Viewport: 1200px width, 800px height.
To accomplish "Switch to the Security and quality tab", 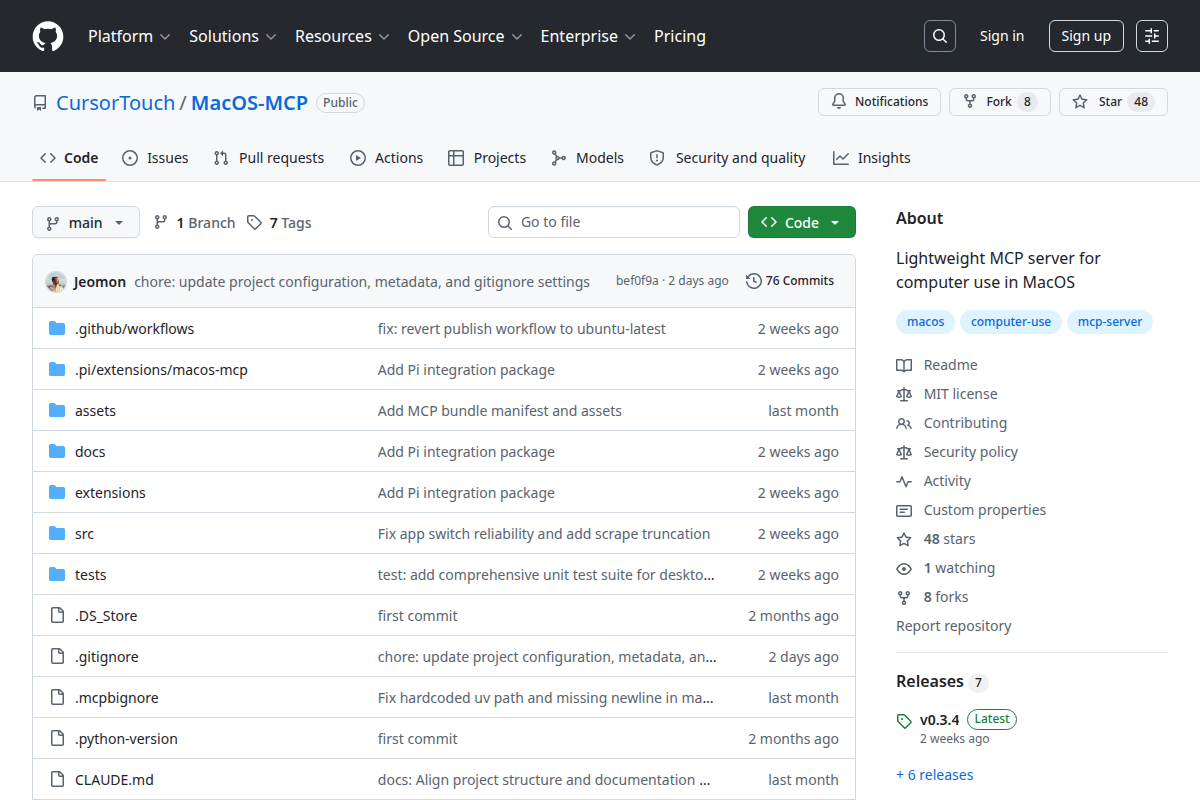I will pyautogui.click(x=728, y=158).
